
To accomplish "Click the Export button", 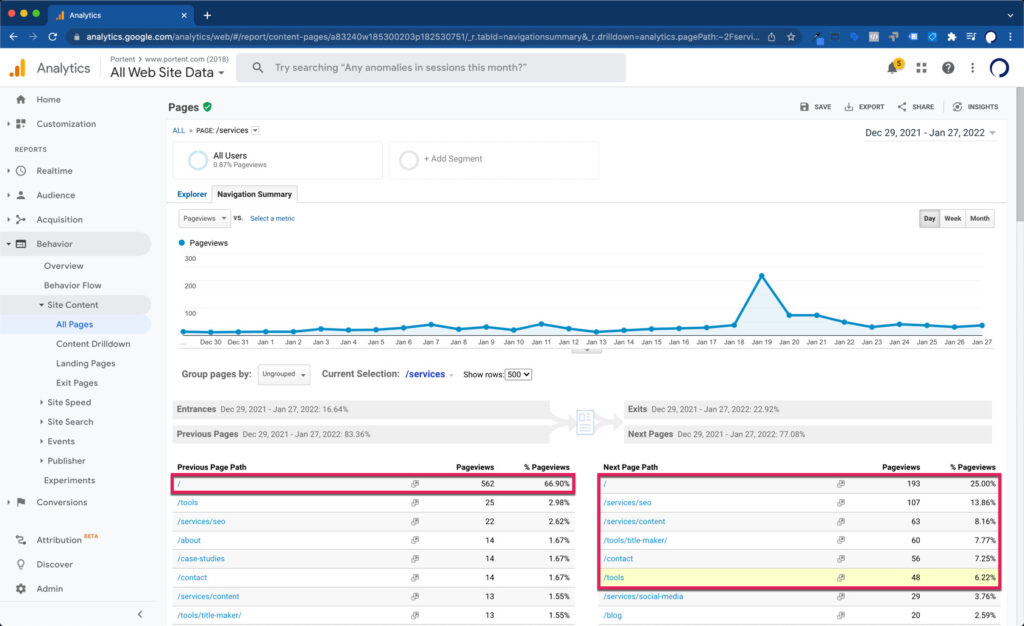I will [x=864, y=107].
